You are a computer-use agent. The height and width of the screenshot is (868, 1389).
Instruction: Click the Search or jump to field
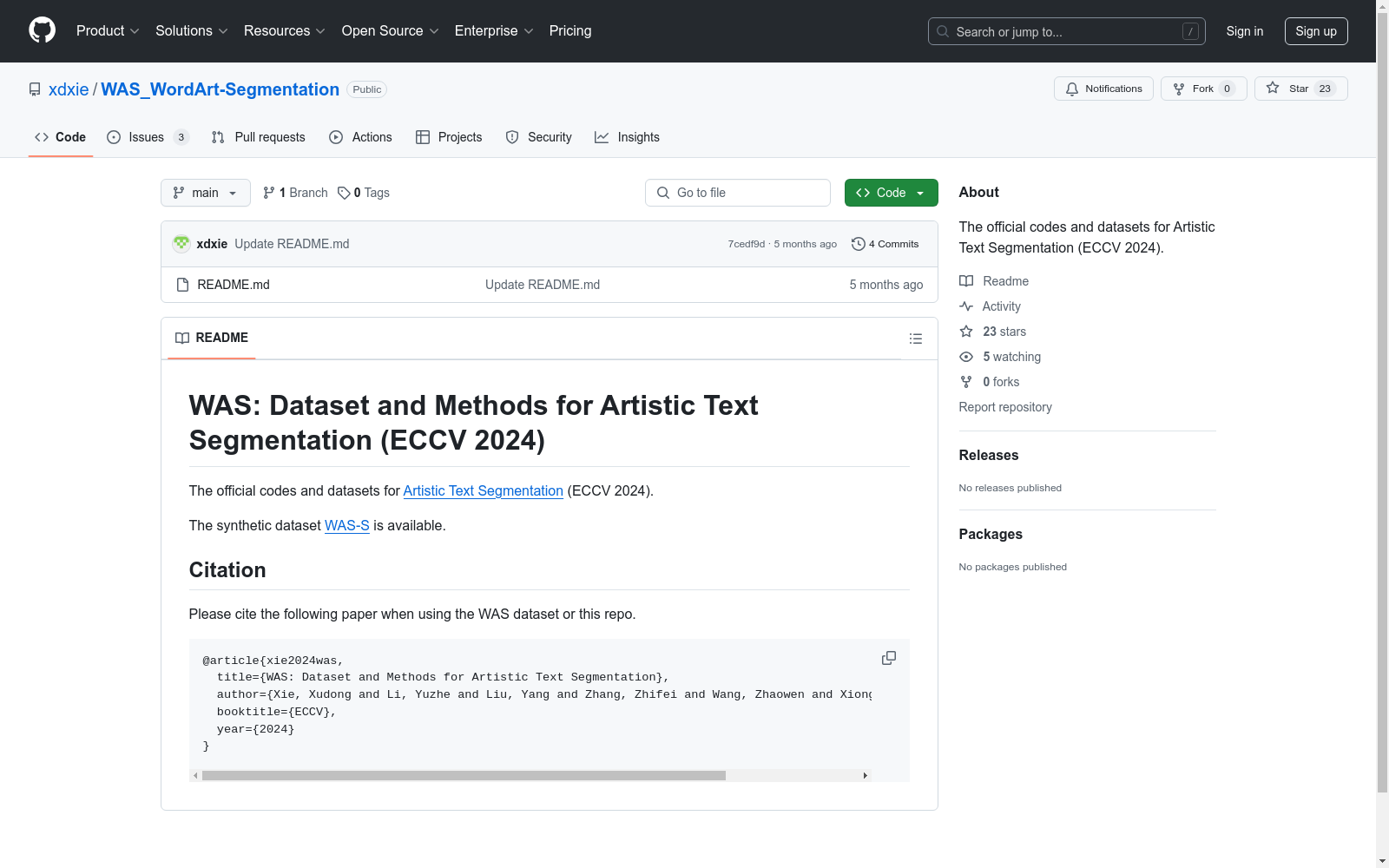coord(1067,31)
